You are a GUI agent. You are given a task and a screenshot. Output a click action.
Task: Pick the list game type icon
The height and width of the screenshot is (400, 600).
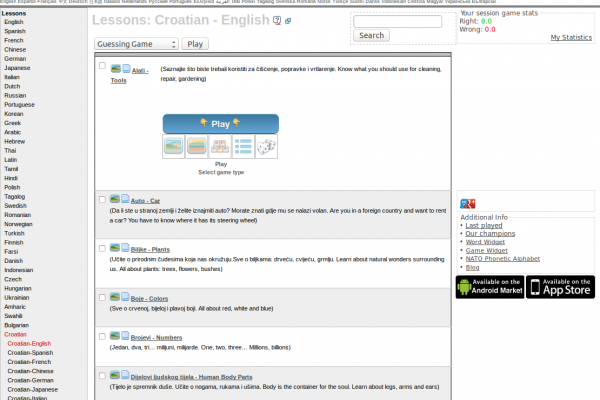[x=243, y=146]
